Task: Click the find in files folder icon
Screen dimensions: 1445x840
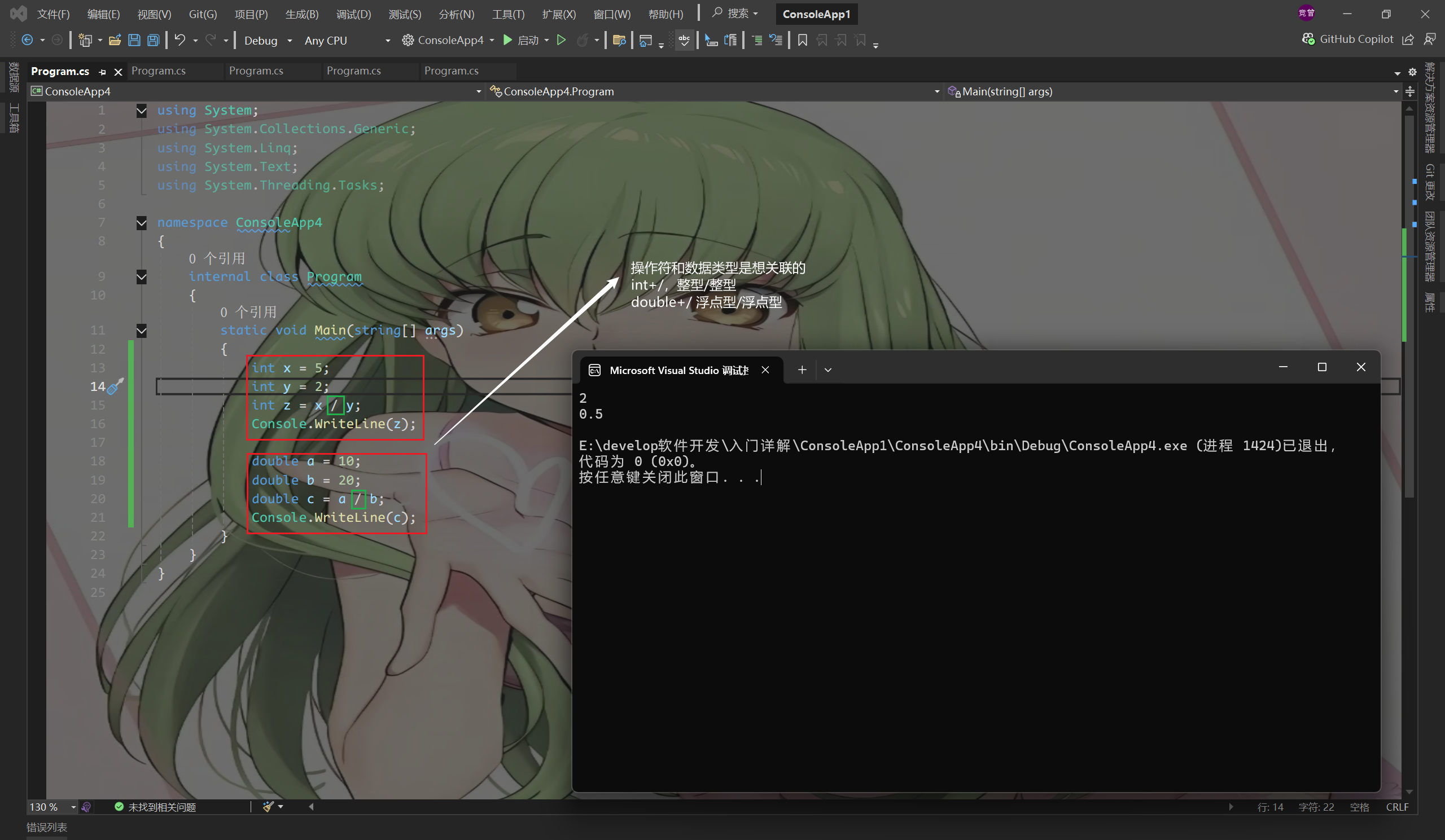Action: [619, 40]
